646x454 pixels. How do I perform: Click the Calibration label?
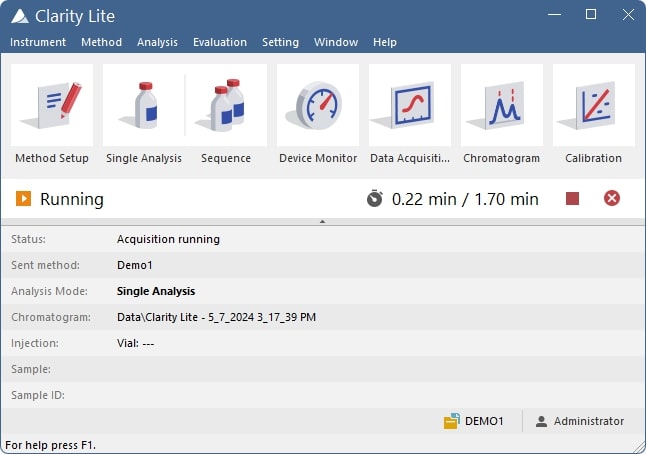click(593, 158)
